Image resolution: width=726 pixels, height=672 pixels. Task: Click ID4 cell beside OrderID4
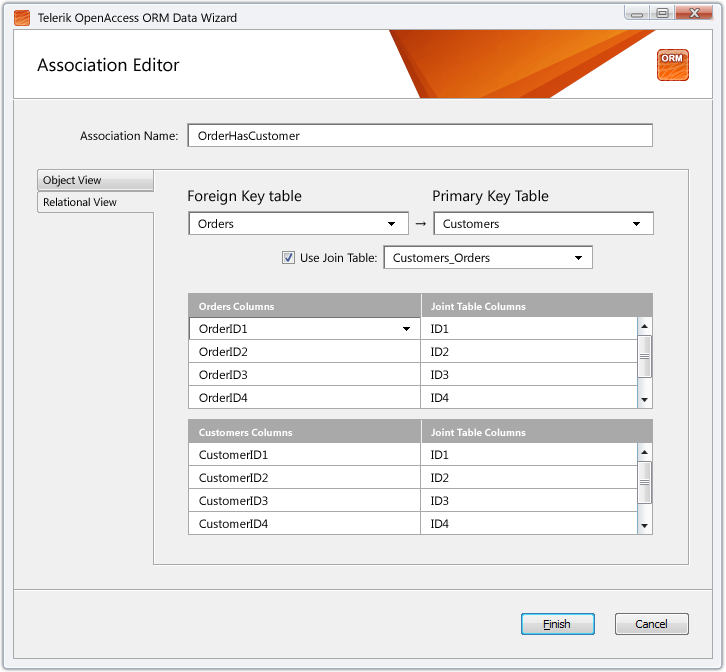tap(529, 398)
